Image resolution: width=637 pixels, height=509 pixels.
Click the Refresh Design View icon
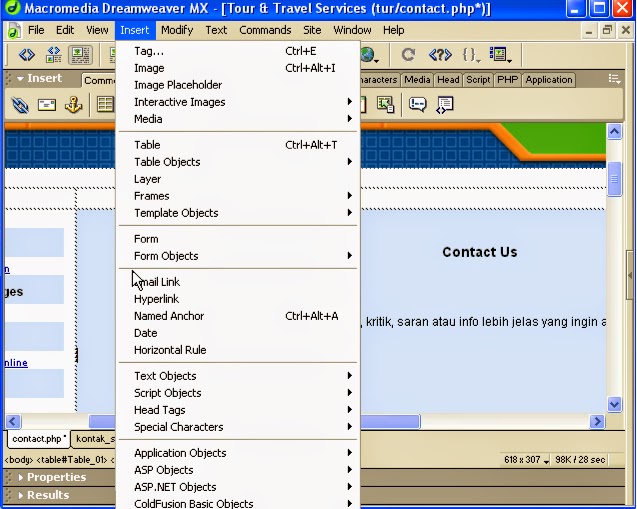click(x=408, y=54)
